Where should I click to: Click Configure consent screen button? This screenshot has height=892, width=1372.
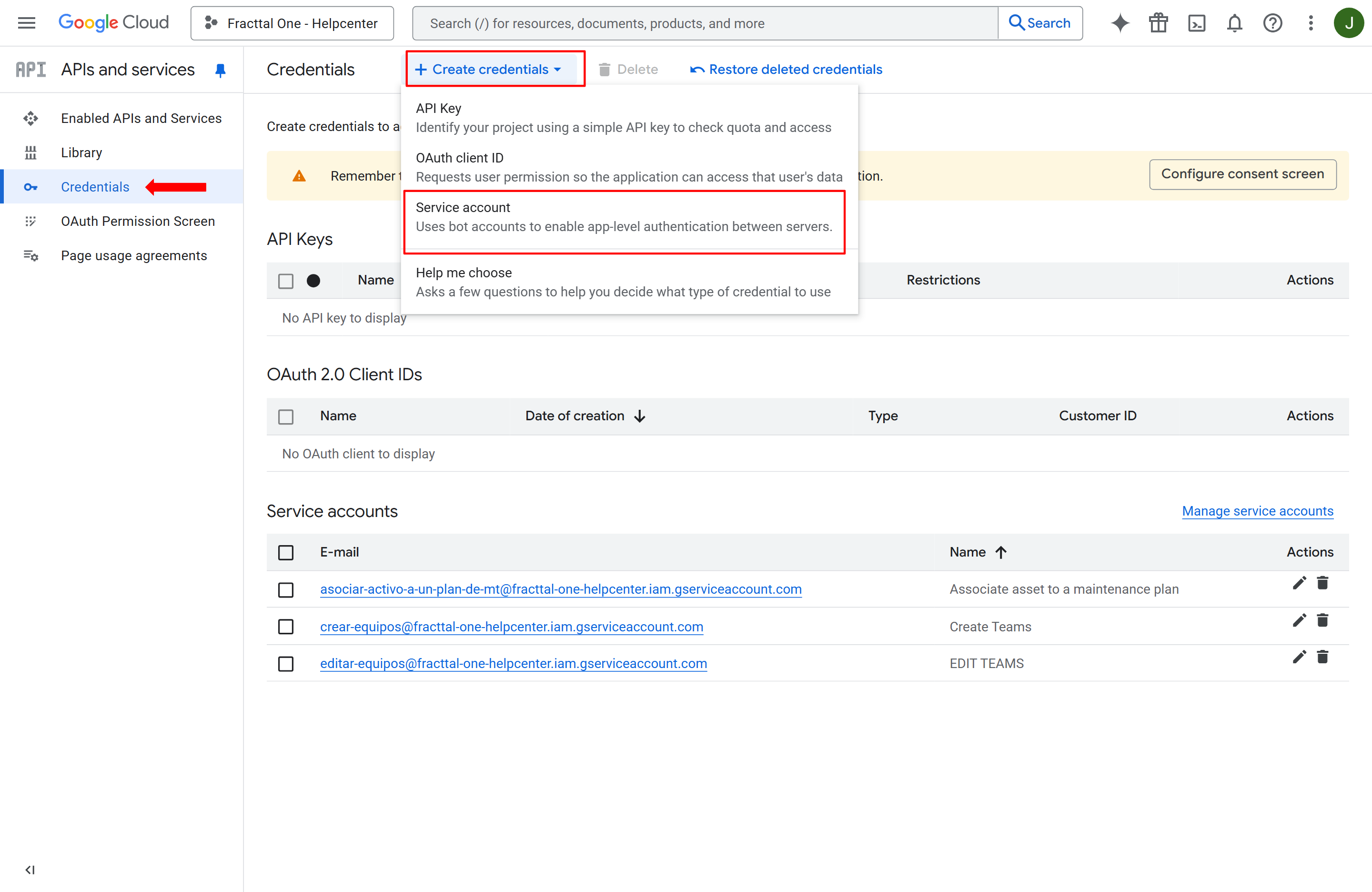[x=1242, y=174]
